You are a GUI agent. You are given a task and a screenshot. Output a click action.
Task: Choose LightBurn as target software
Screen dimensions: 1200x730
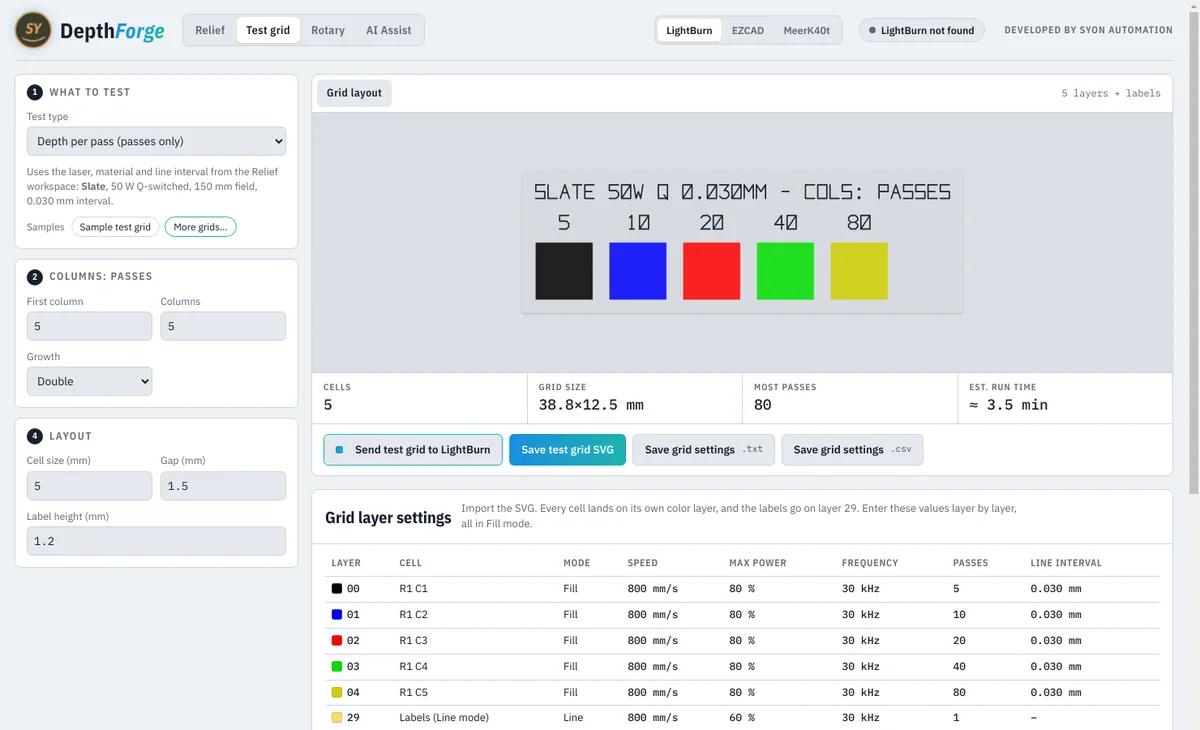689,30
